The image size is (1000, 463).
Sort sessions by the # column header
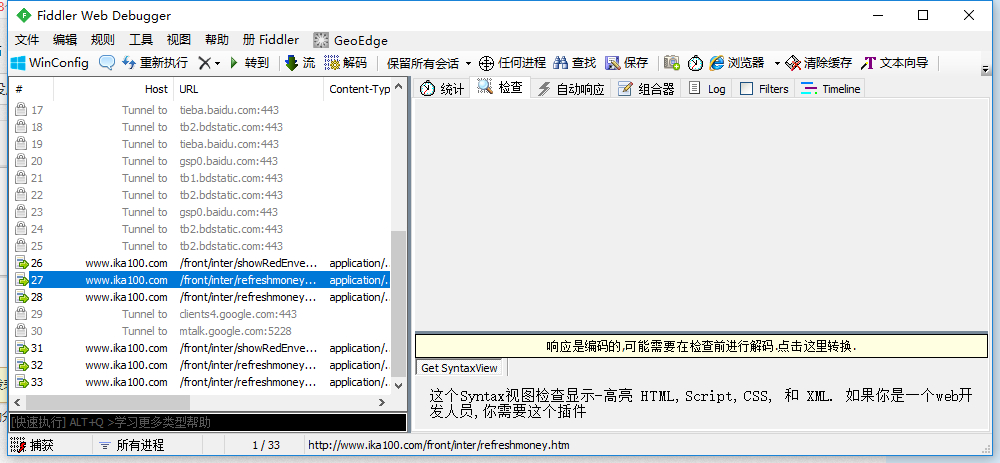[x=31, y=89]
